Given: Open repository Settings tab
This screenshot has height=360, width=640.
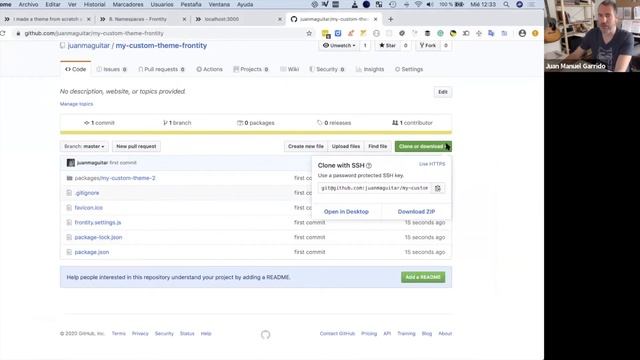Looking at the screenshot, I should (x=409, y=69).
